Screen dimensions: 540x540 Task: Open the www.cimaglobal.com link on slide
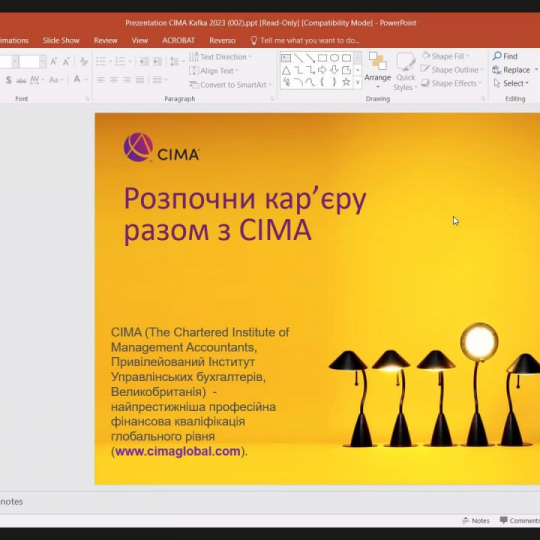(x=178, y=451)
